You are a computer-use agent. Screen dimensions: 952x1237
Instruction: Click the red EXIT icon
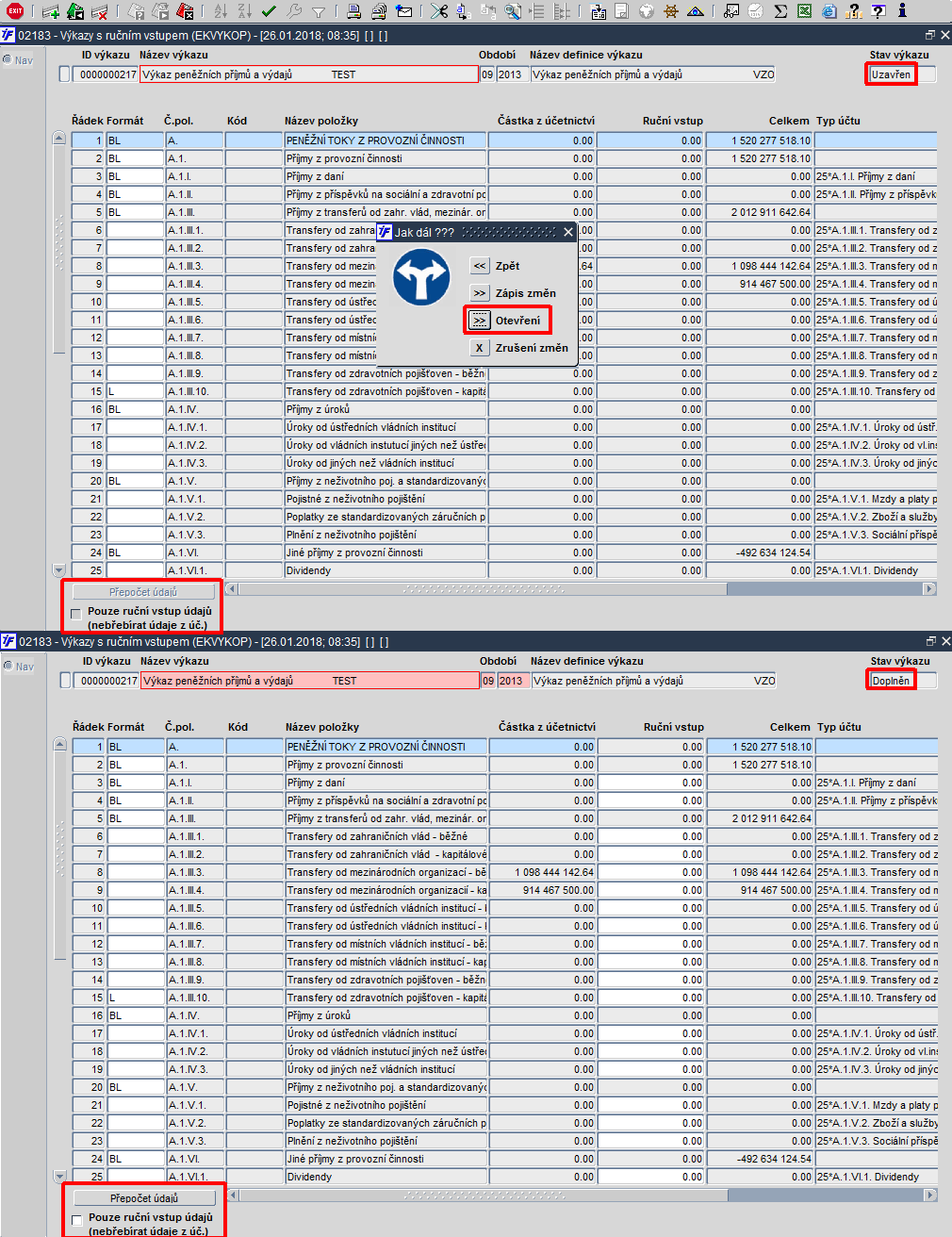point(15,11)
